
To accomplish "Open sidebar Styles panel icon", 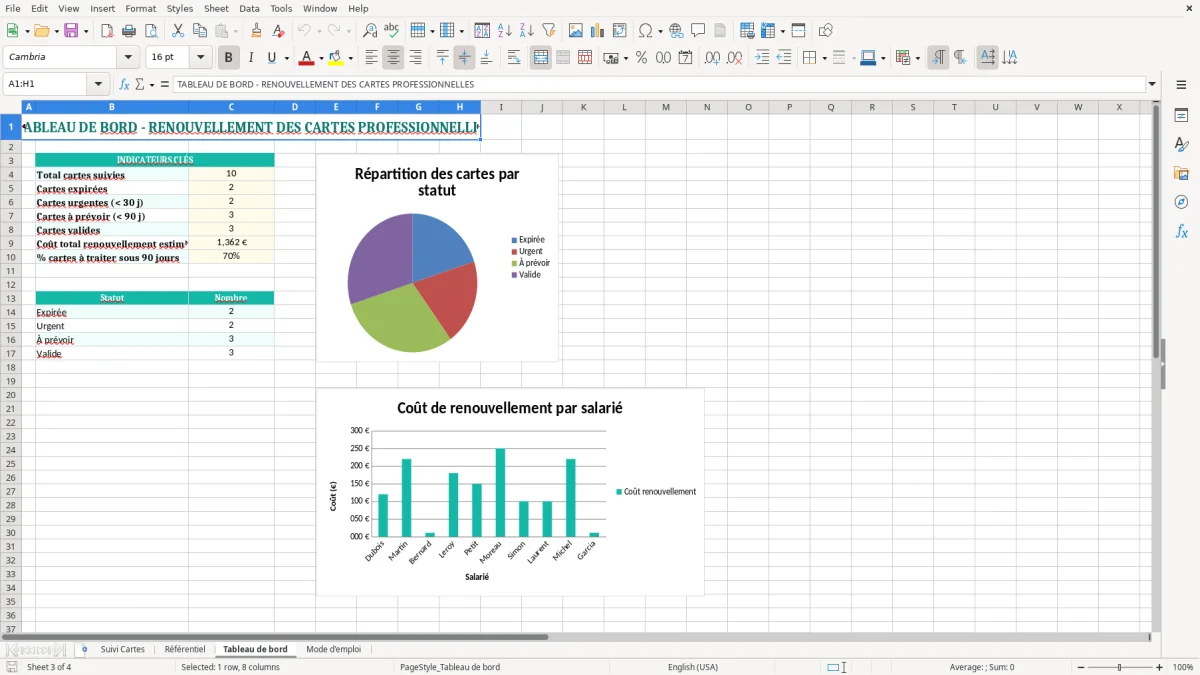I will click(x=1181, y=144).
